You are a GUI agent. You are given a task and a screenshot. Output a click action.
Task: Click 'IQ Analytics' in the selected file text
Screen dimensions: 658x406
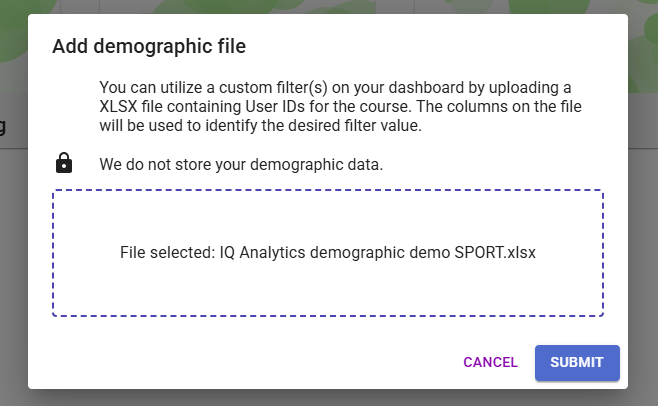(x=263, y=253)
